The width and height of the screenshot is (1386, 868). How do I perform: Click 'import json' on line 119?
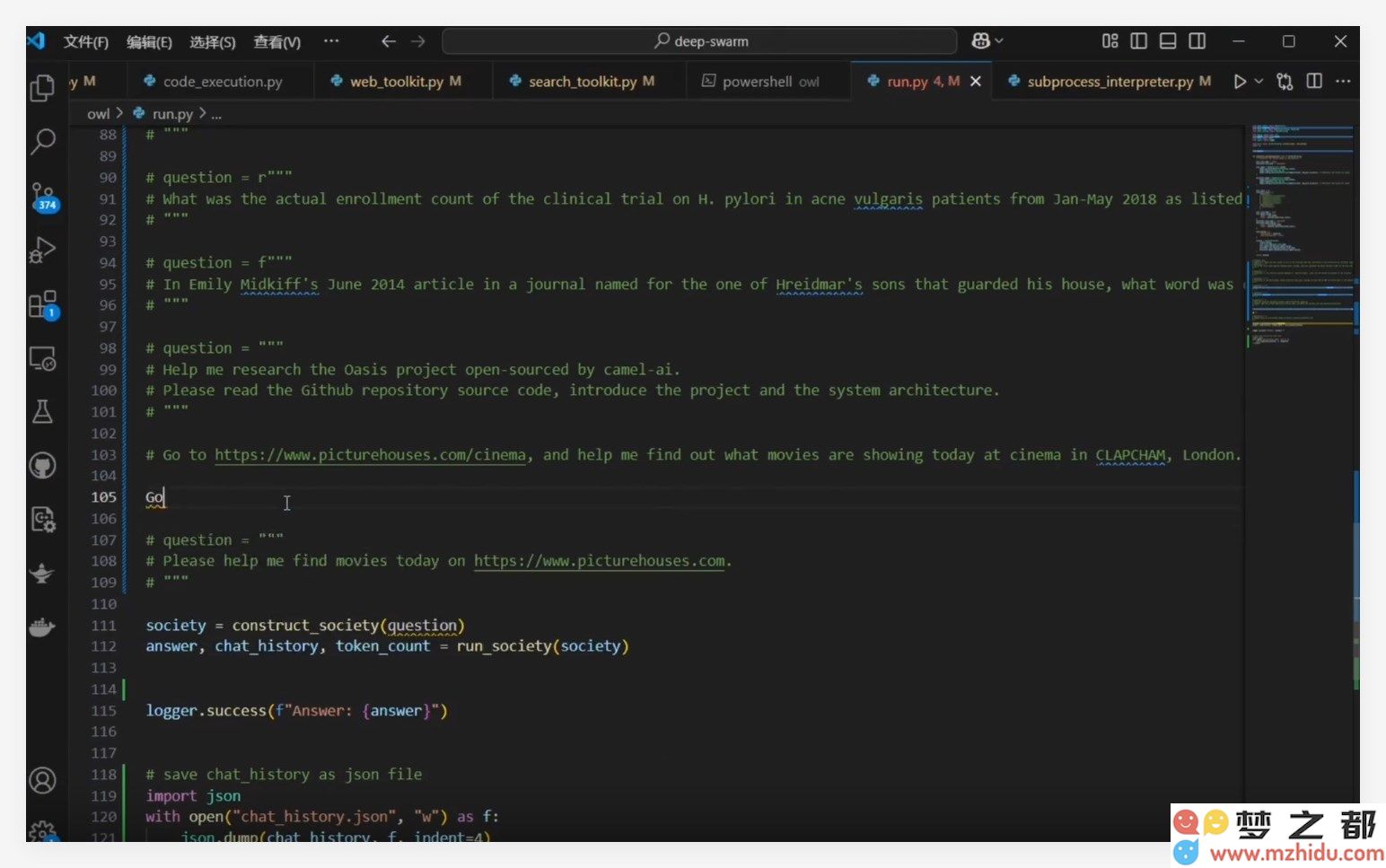[193, 796]
